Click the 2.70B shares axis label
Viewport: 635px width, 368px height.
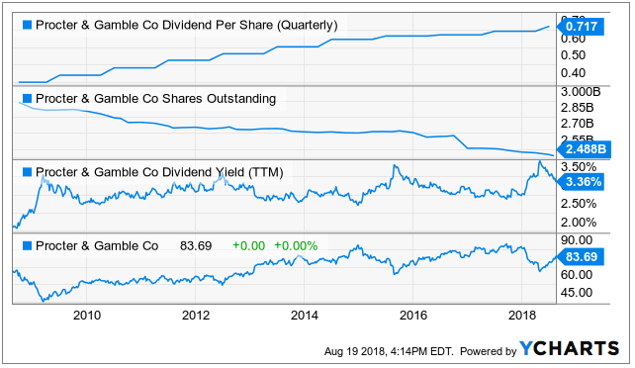(x=577, y=123)
